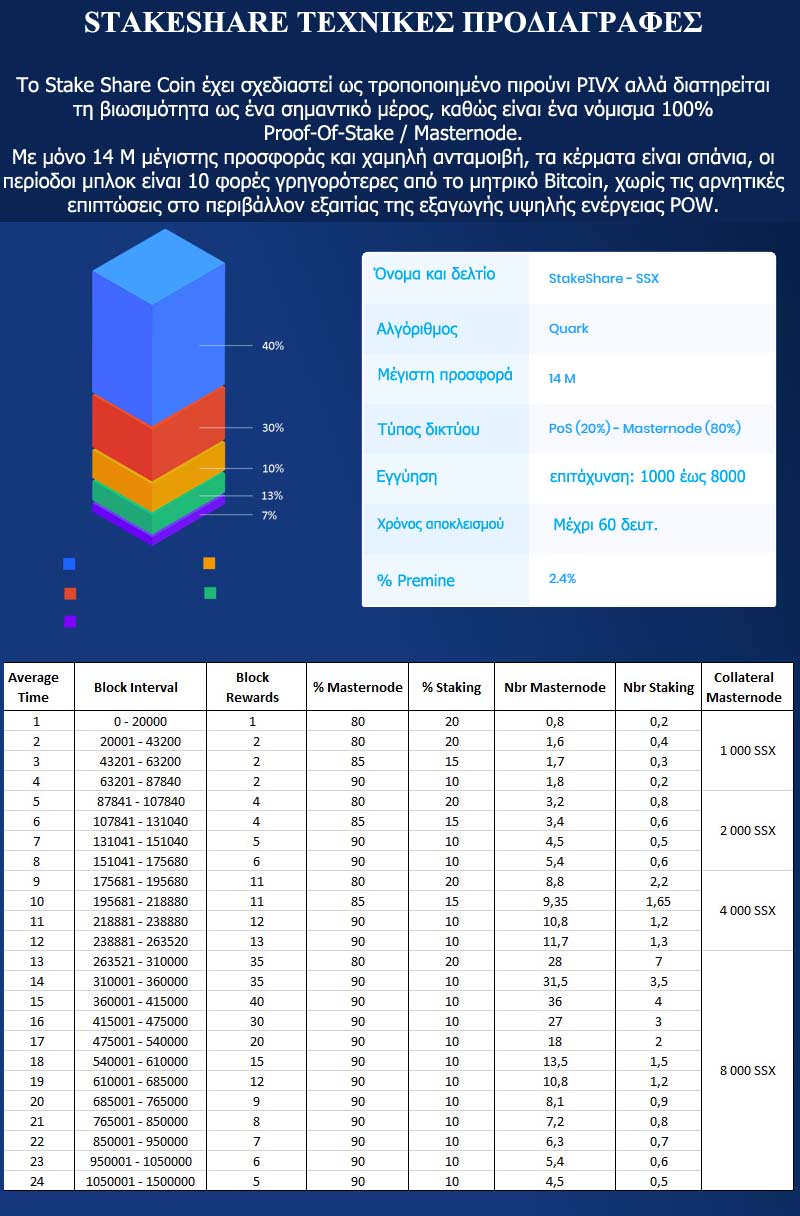
Task: Click the 40% chart label
Action: click(272, 346)
